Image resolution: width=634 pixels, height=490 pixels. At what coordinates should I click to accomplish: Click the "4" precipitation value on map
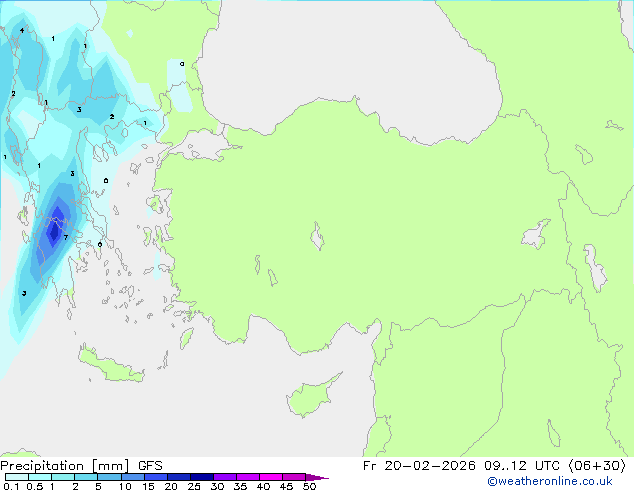[x=22, y=30]
